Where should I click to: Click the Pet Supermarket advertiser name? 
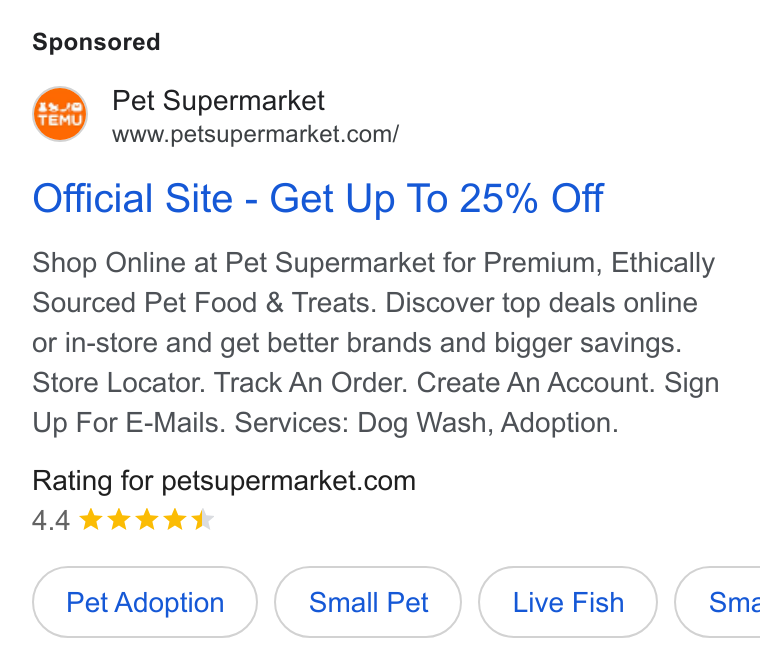(218, 101)
